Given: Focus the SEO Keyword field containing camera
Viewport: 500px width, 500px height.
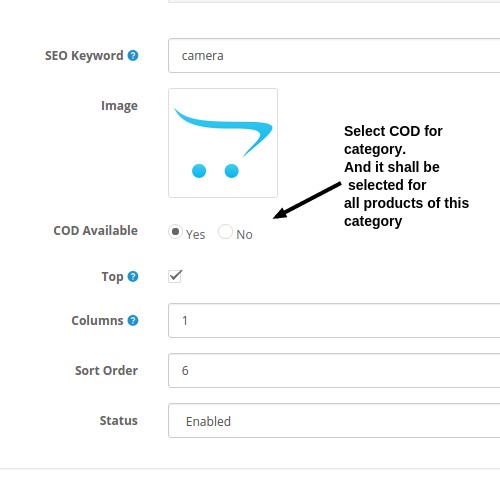Looking at the screenshot, I should [334, 55].
